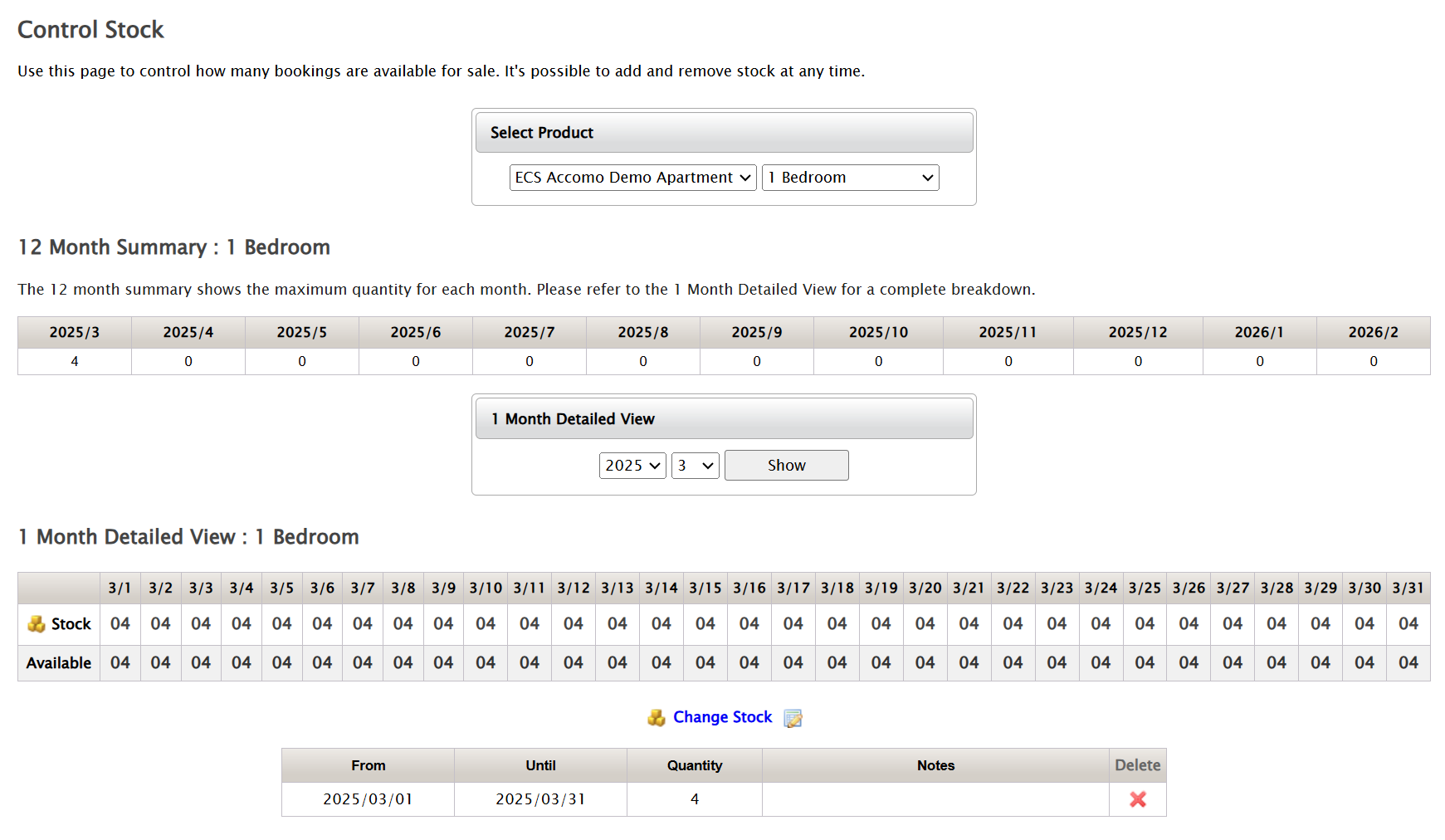
Task: Select the 2025/3 column in the summary table
Action: (x=74, y=331)
